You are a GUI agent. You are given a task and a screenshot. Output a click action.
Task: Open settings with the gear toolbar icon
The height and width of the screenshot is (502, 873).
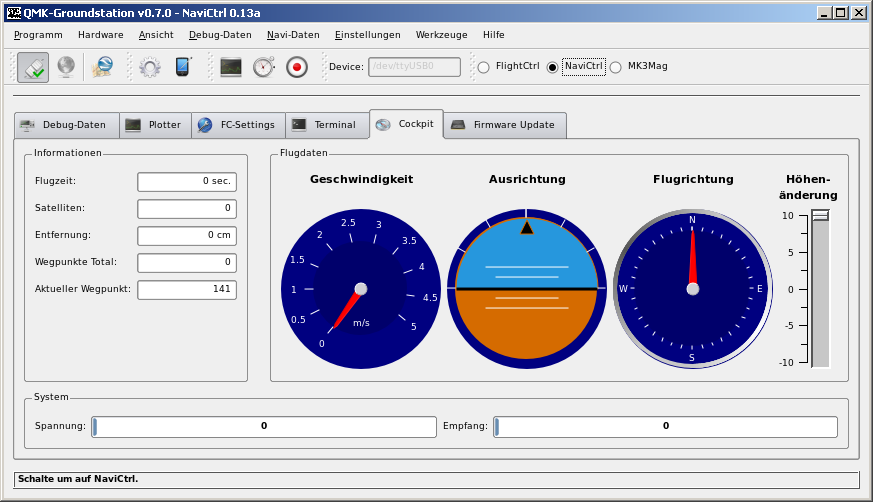coord(150,67)
